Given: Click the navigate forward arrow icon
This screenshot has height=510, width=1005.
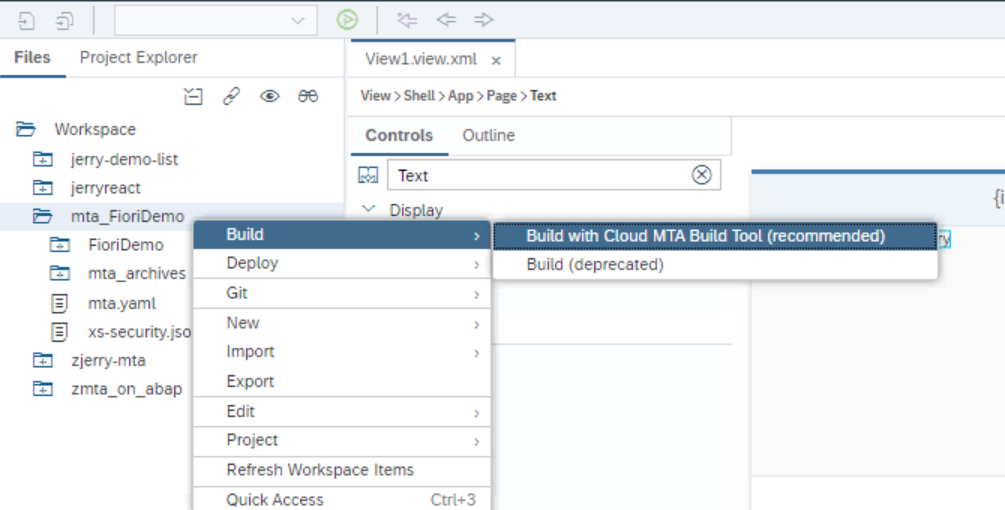Looking at the screenshot, I should click(484, 19).
